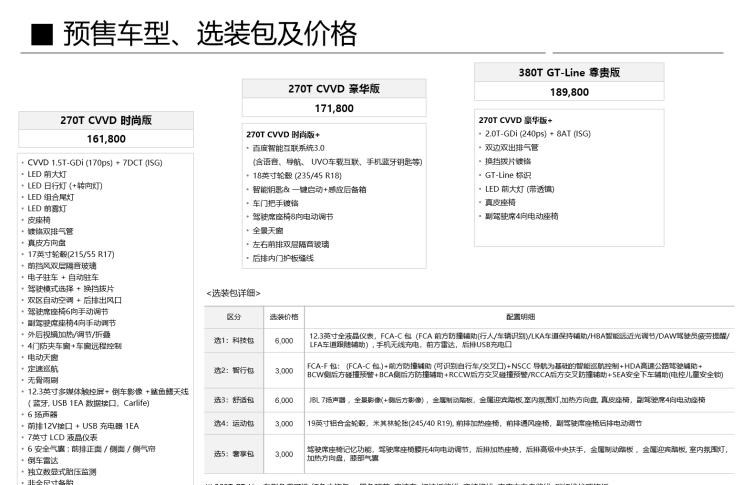Select the 3,000 price in 运动包 row
744x485 pixels.
click(x=284, y=423)
